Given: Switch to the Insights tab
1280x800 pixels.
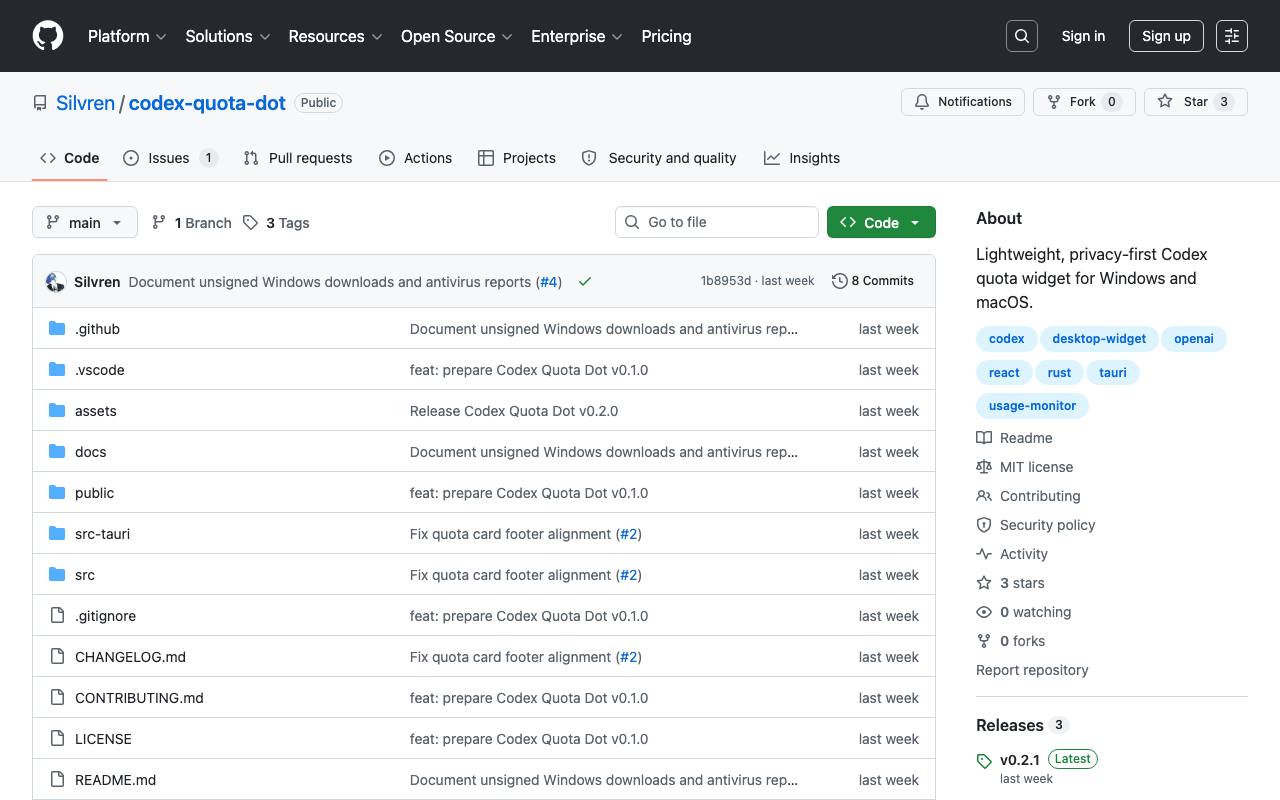Looking at the screenshot, I should (x=802, y=158).
